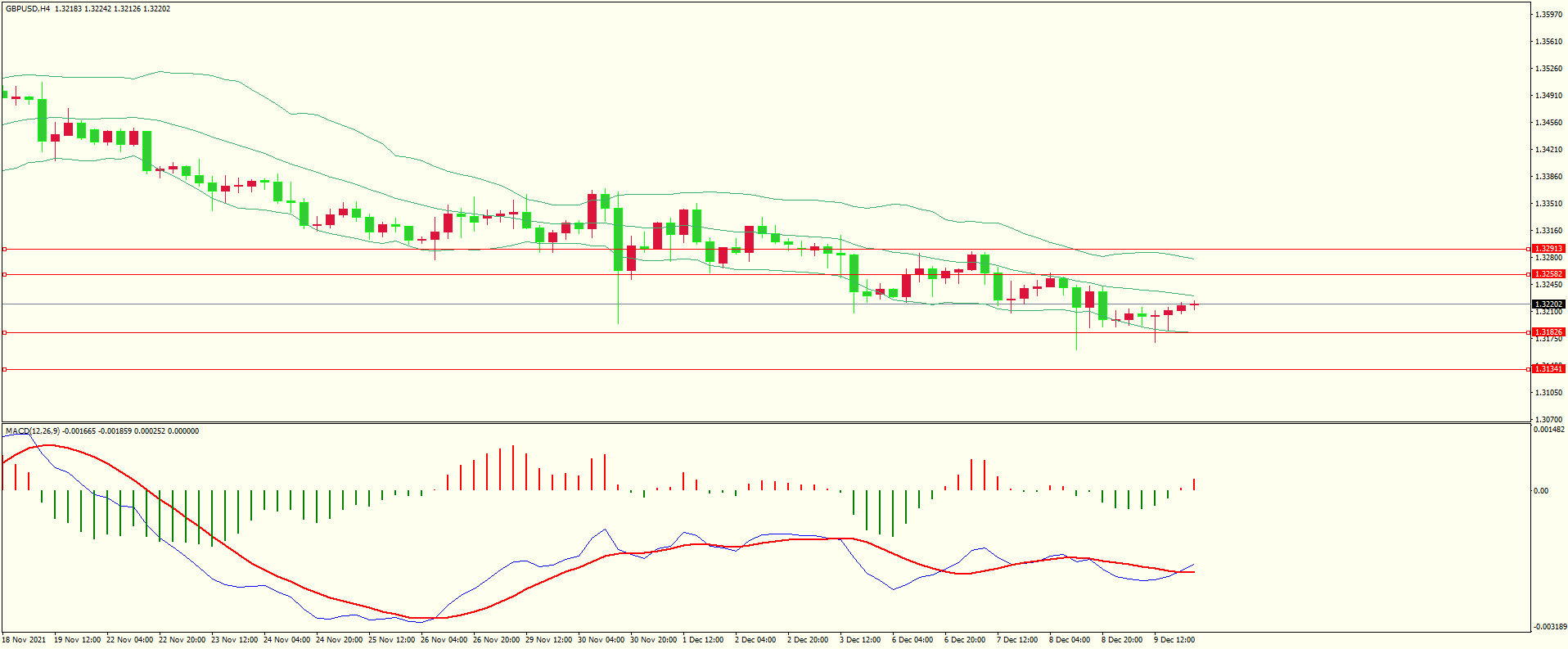Click the 1.35970 top price scale value

pos(1549,15)
